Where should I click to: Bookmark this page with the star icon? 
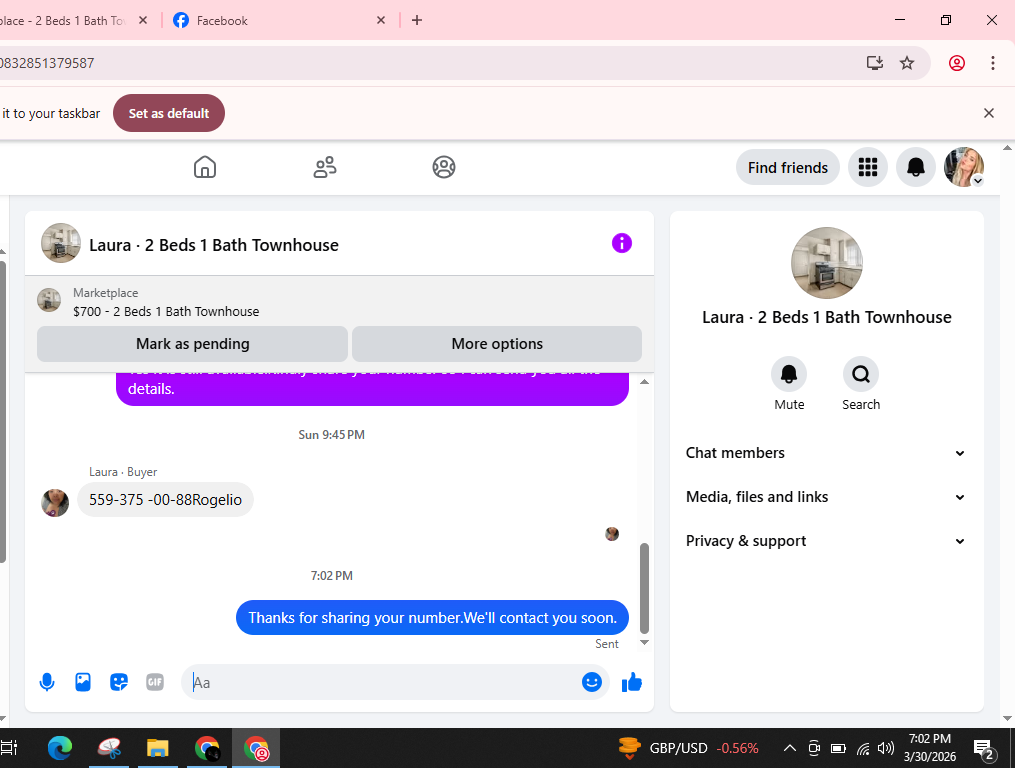(907, 63)
